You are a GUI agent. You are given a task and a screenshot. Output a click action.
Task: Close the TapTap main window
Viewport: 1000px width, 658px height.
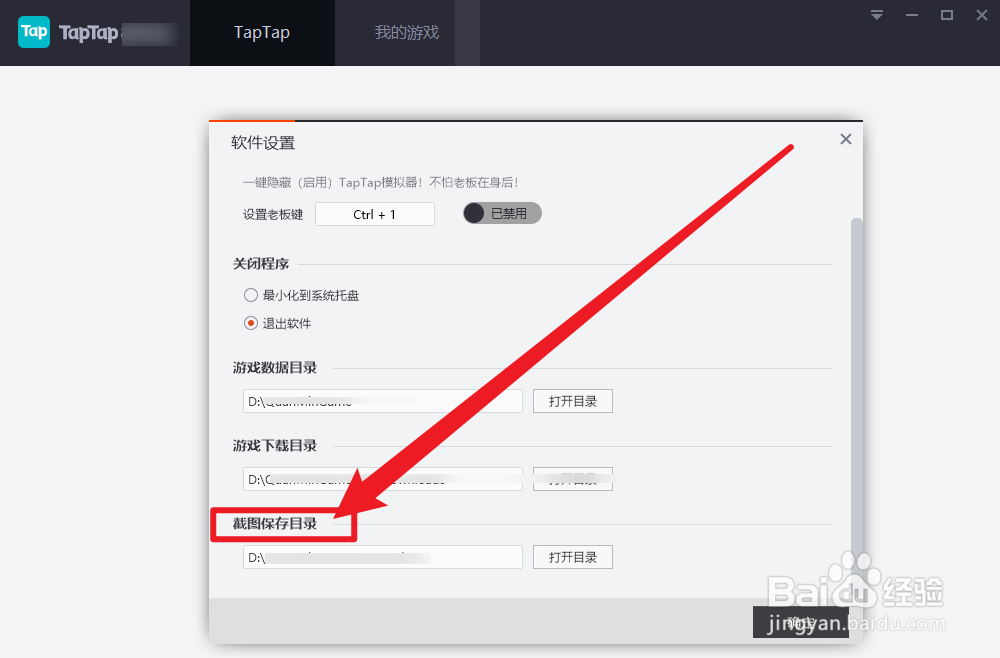[982, 15]
